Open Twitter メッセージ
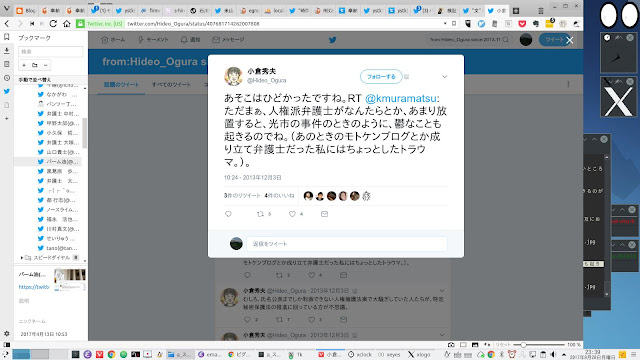The height and width of the screenshot is (360, 640). click(x=228, y=40)
